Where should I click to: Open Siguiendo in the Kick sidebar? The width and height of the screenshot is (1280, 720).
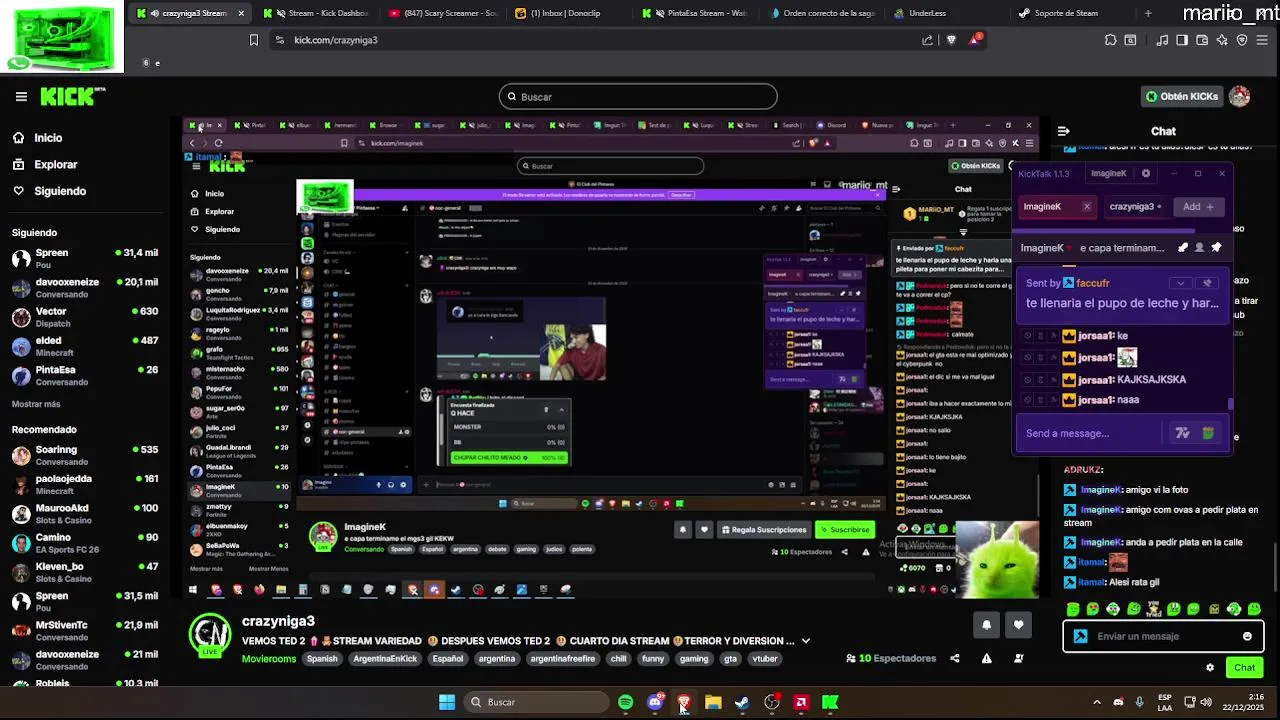coord(60,191)
